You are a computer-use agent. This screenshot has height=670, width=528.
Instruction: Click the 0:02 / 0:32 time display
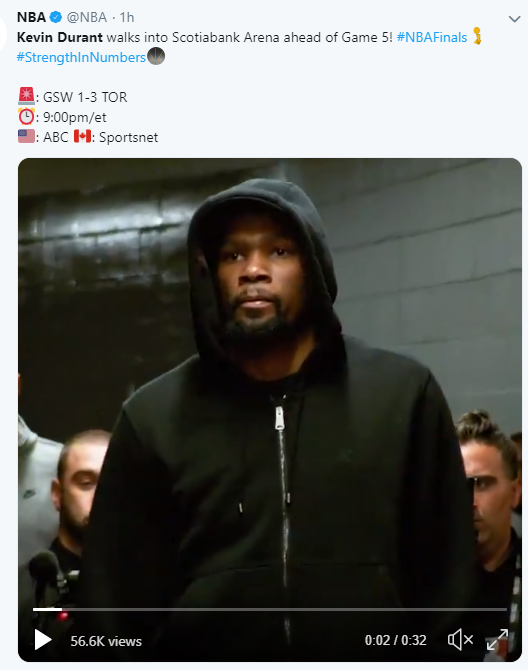click(x=396, y=640)
